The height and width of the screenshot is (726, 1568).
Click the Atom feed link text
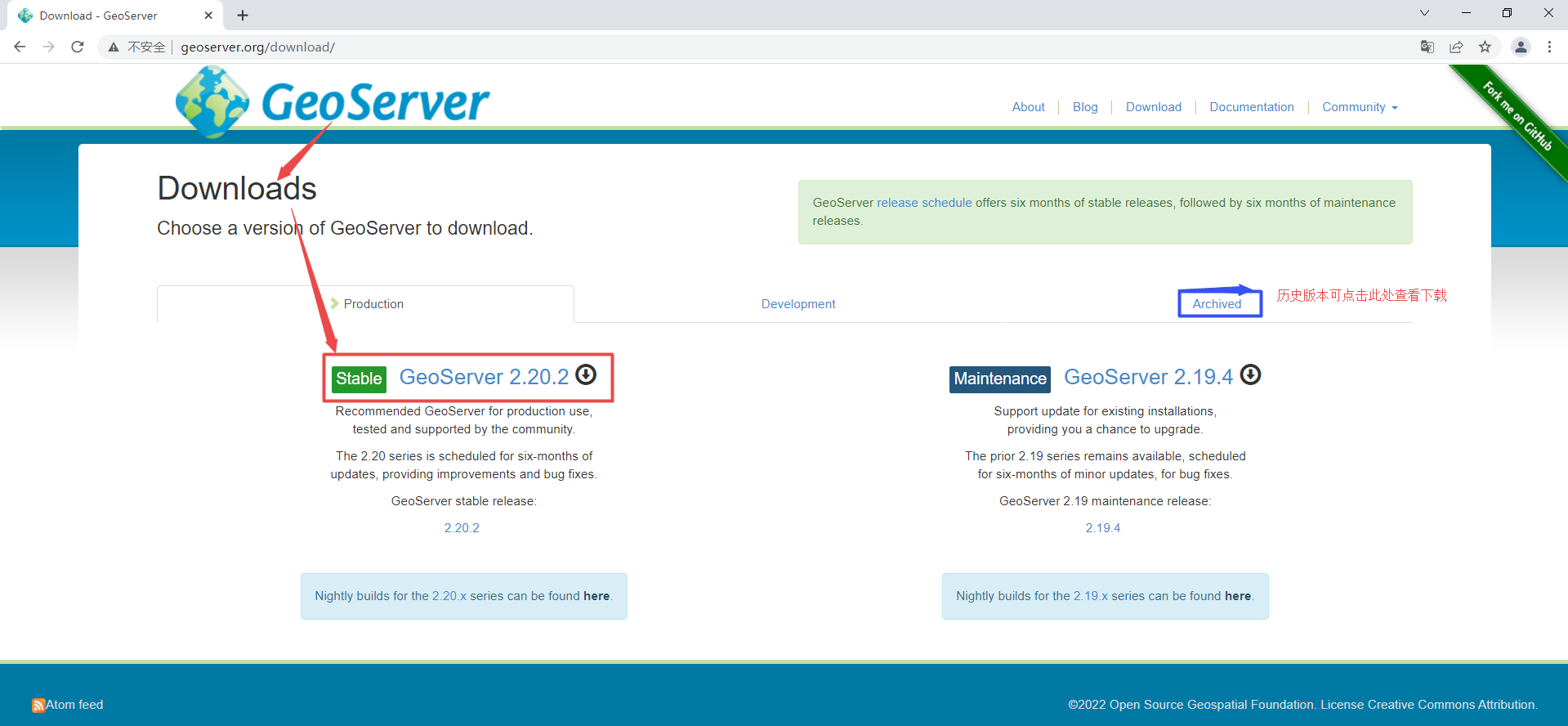(74, 705)
